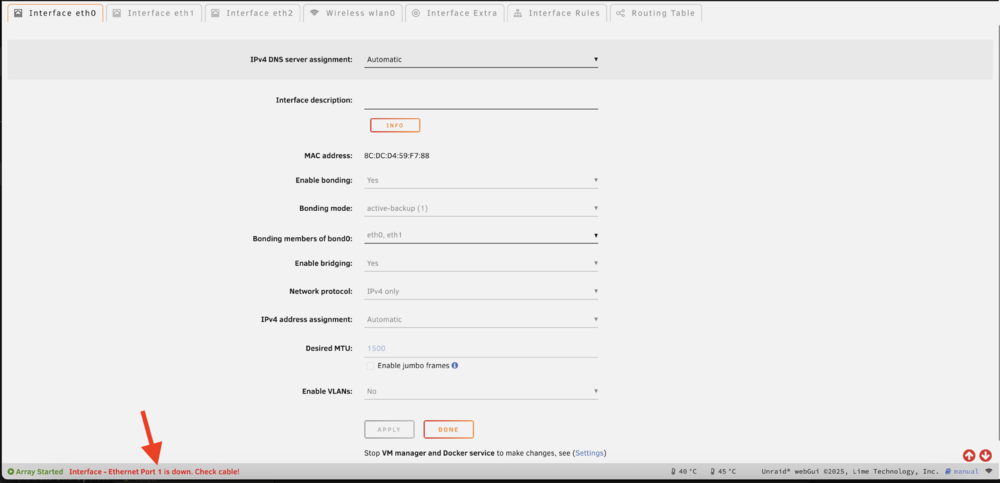Click the Routing Table tab share icon
1000x483 pixels.
pos(620,13)
